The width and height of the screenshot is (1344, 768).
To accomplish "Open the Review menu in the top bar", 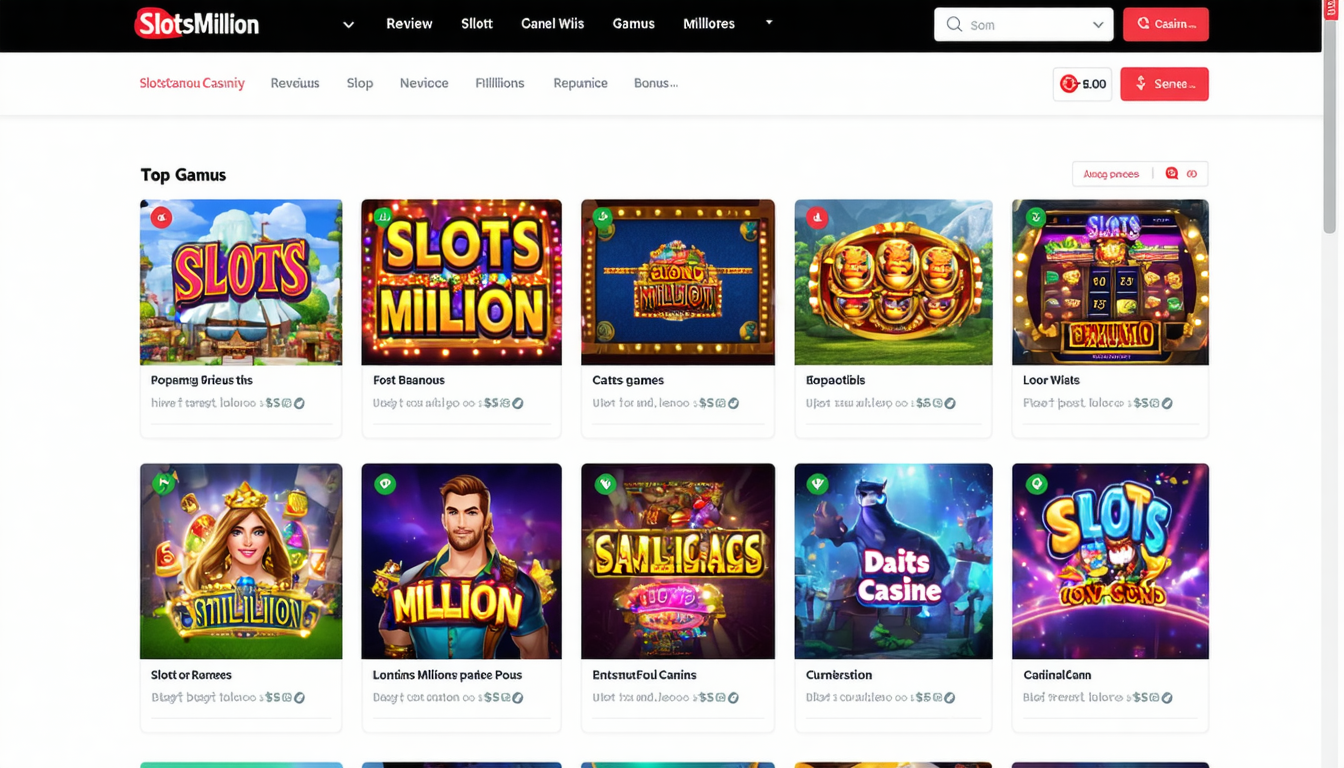I will coord(409,24).
